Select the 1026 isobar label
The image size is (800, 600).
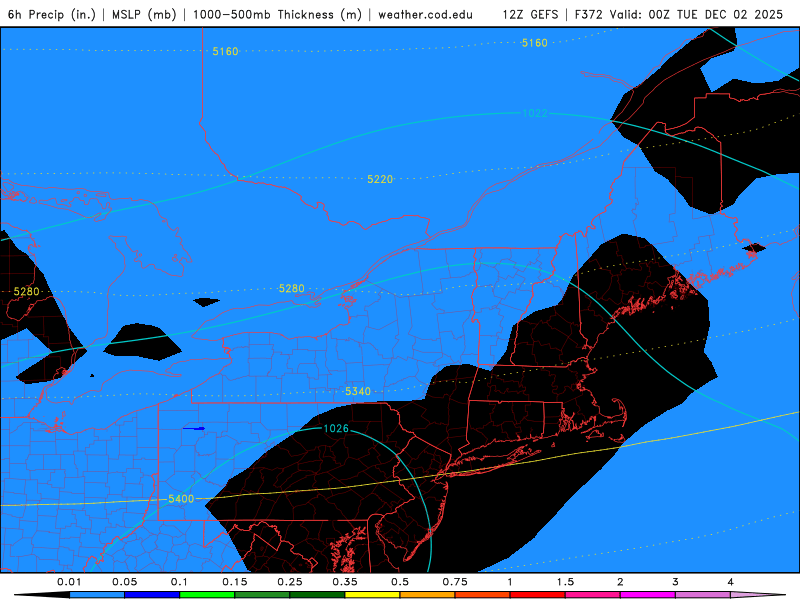click(336, 429)
